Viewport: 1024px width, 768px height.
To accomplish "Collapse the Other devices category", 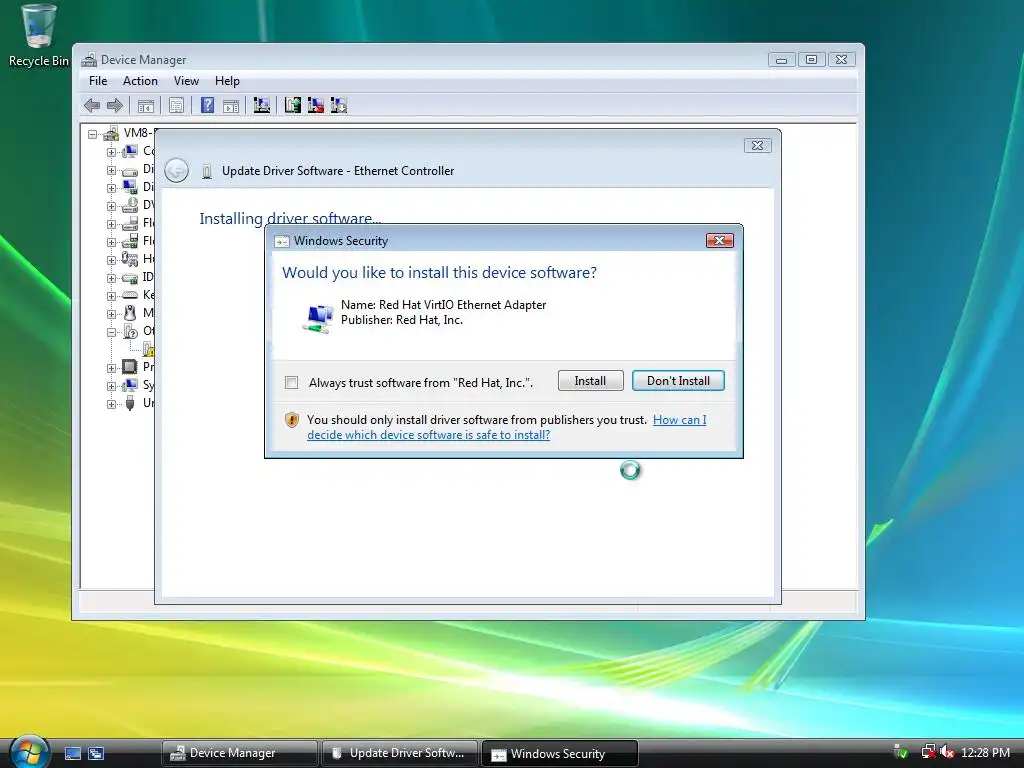I will pos(111,332).
